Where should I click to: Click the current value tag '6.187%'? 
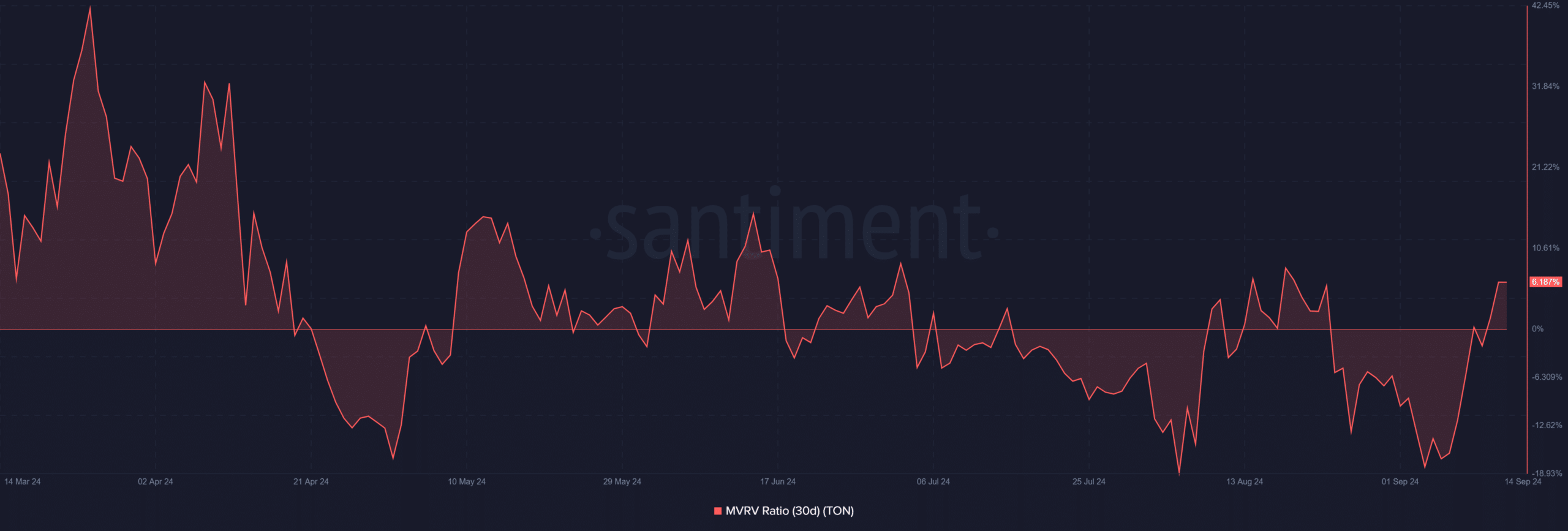[x=1545, y=282]
